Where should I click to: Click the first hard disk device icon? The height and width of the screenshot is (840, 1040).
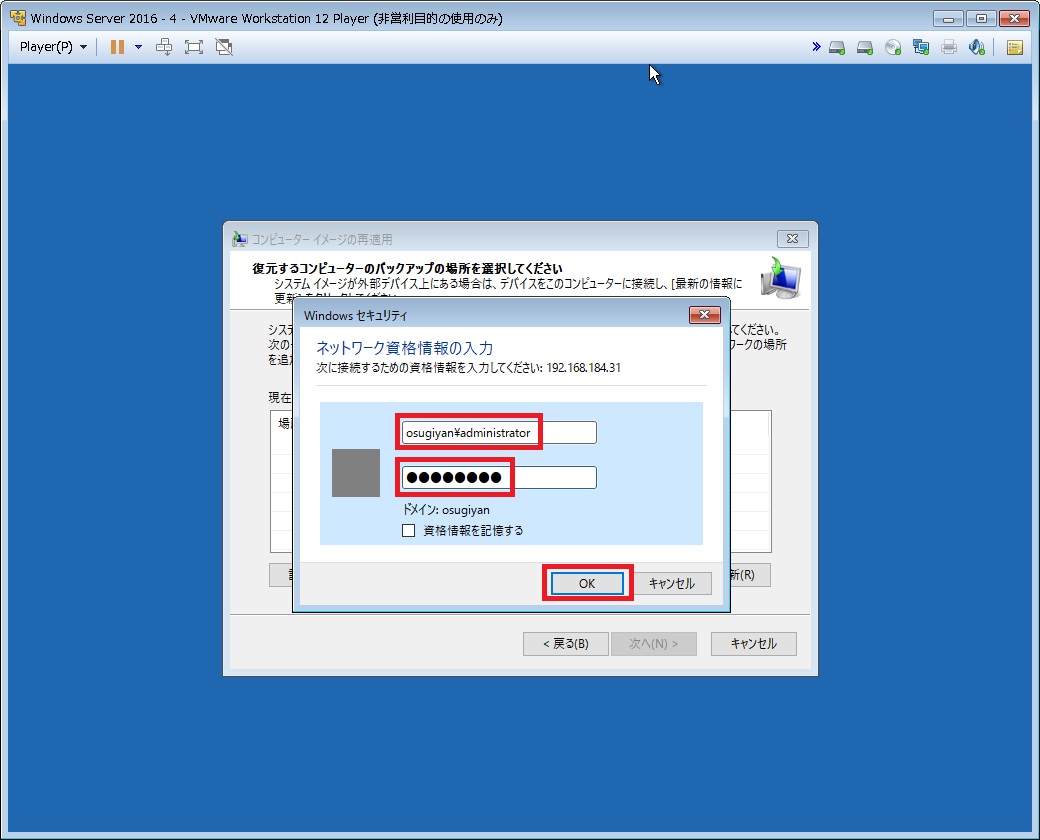[x=837, y=47]
